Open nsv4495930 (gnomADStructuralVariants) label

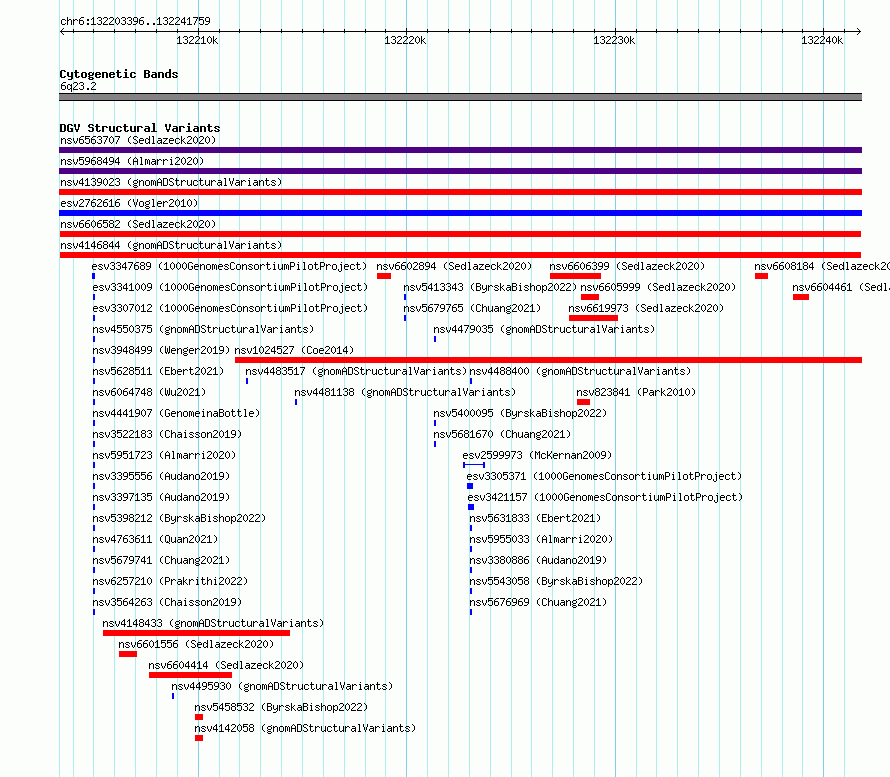click(x=282, y=686)
